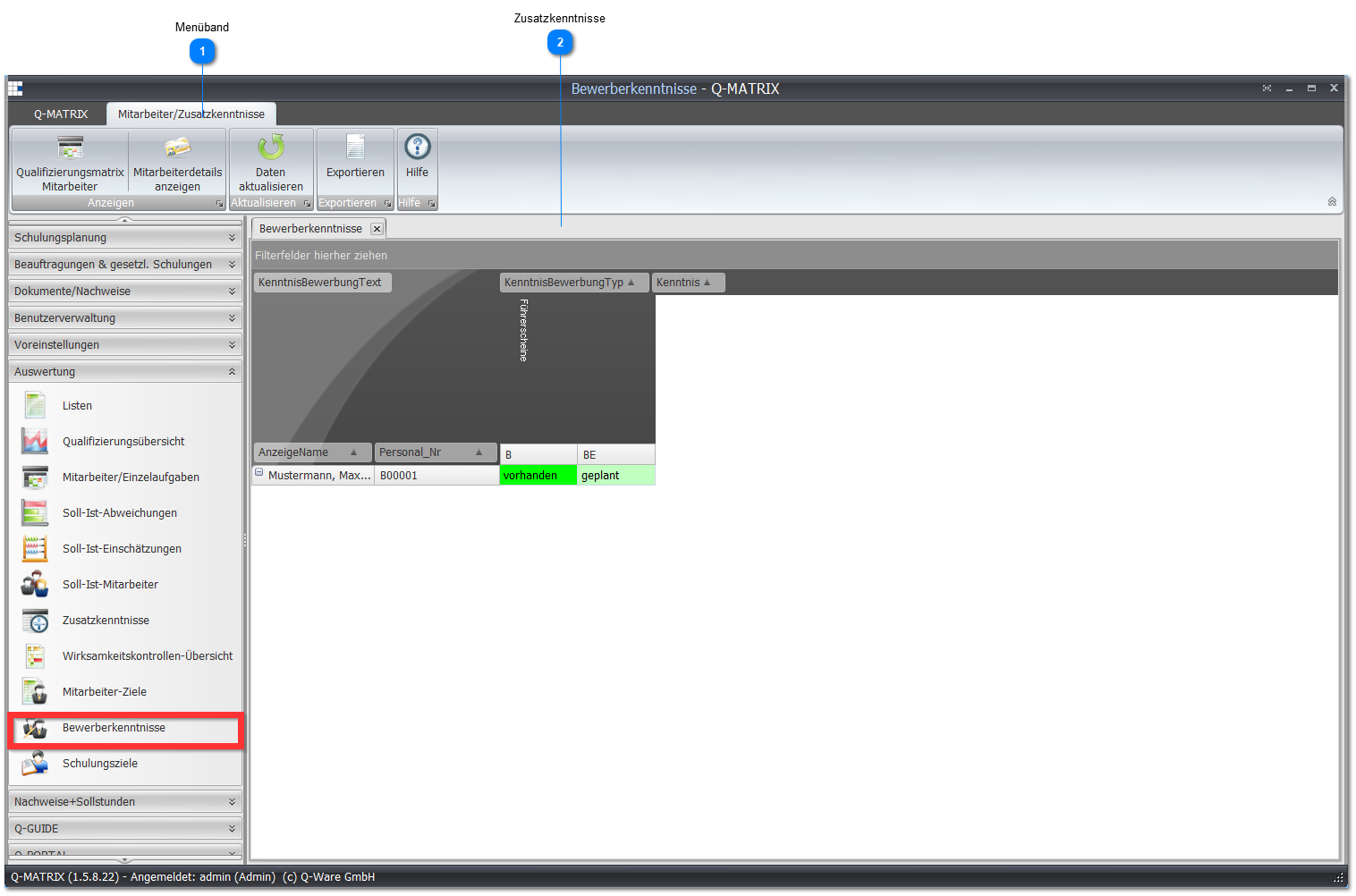Show Mitarbeiterdetails anzeigen in ribbon
Image resolution: width=1356 pixels, height=896 pixels.
coord(177,163)
